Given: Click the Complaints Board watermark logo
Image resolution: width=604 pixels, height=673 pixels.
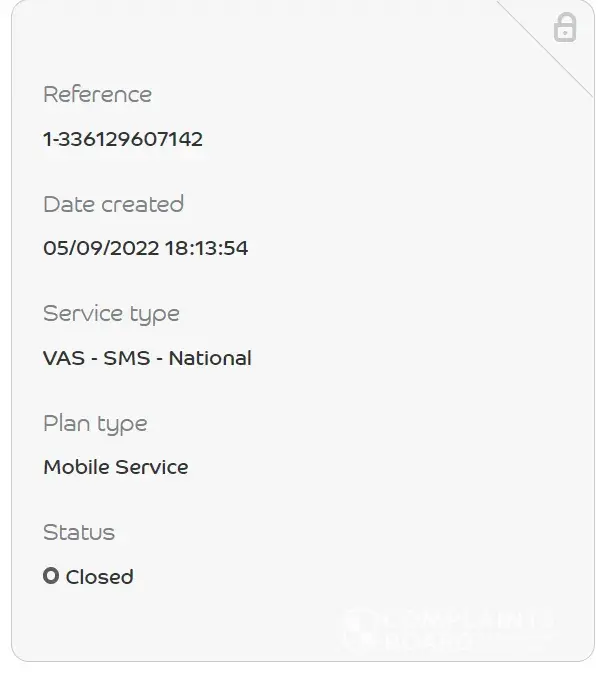Looking at the screenshot, I should [358, 629].
